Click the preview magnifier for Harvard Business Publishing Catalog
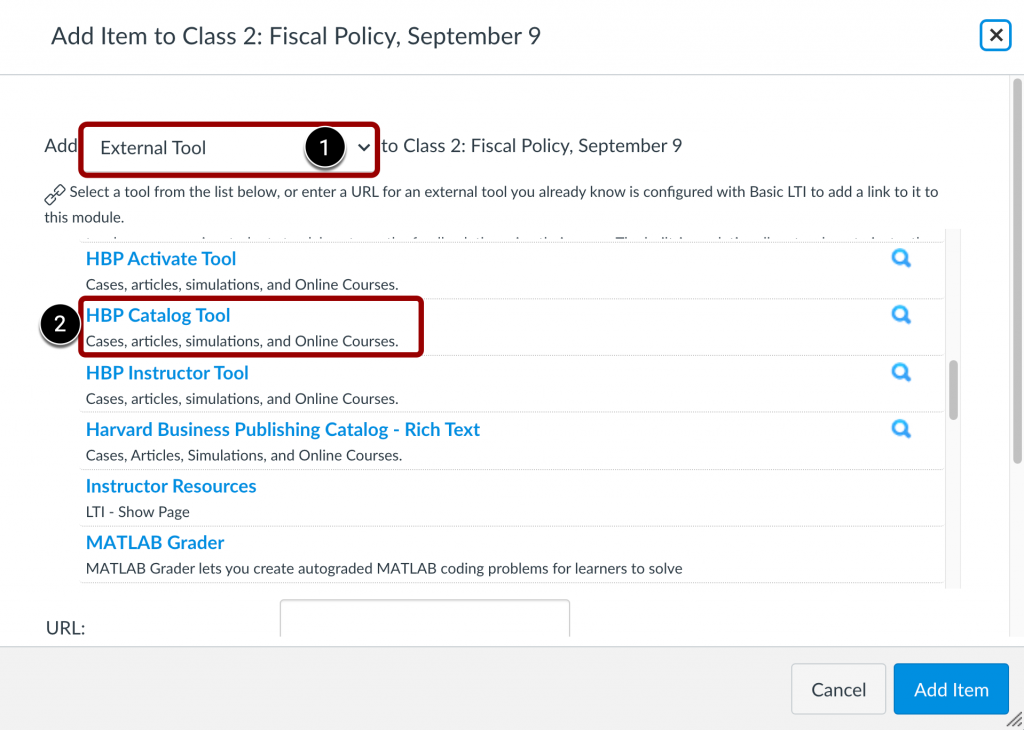 tap(901, 428)
